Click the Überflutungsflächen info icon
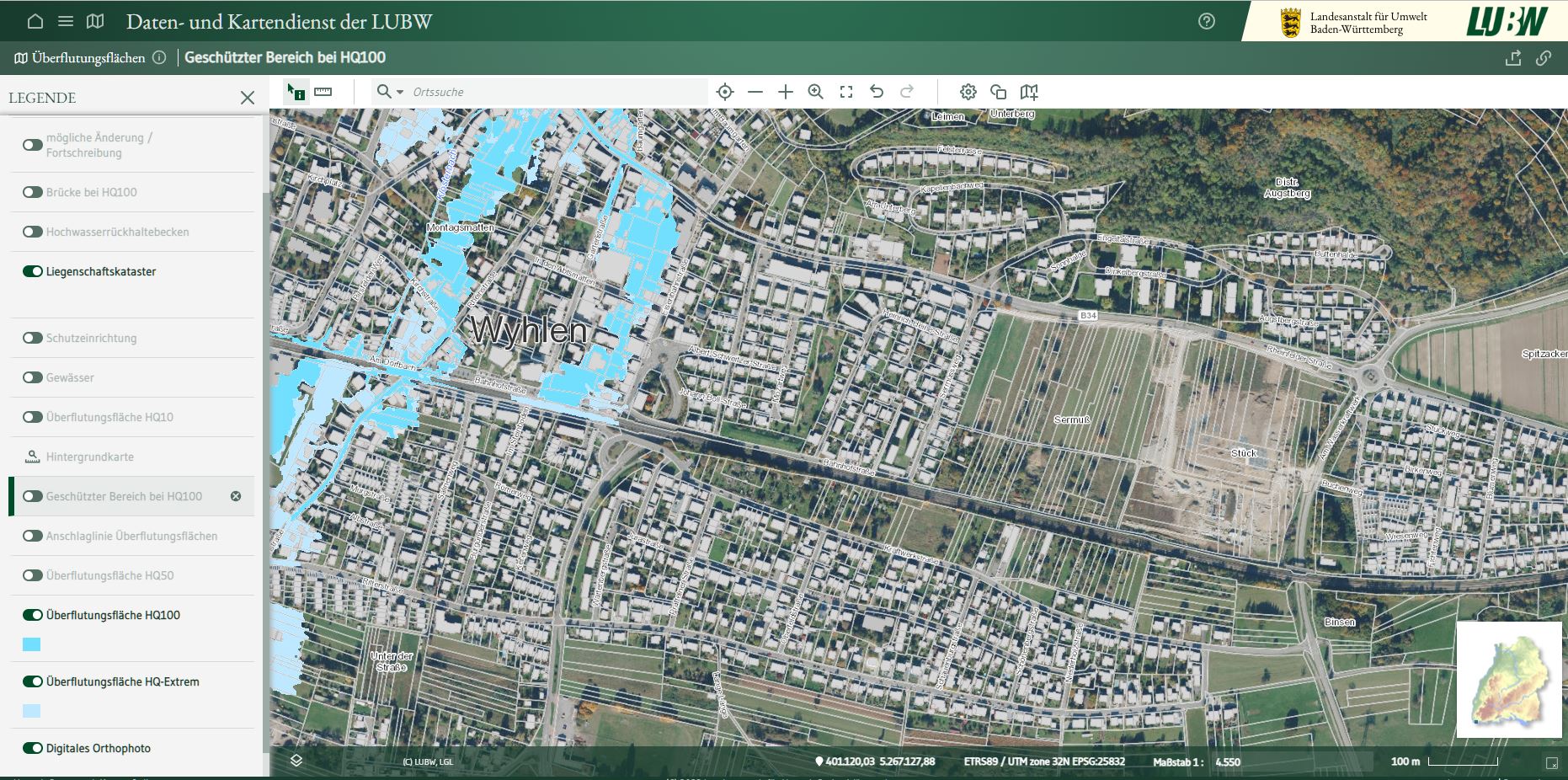Image resolution: width=1568 pixels, height=780 pixels. click(x=160, y=58)
